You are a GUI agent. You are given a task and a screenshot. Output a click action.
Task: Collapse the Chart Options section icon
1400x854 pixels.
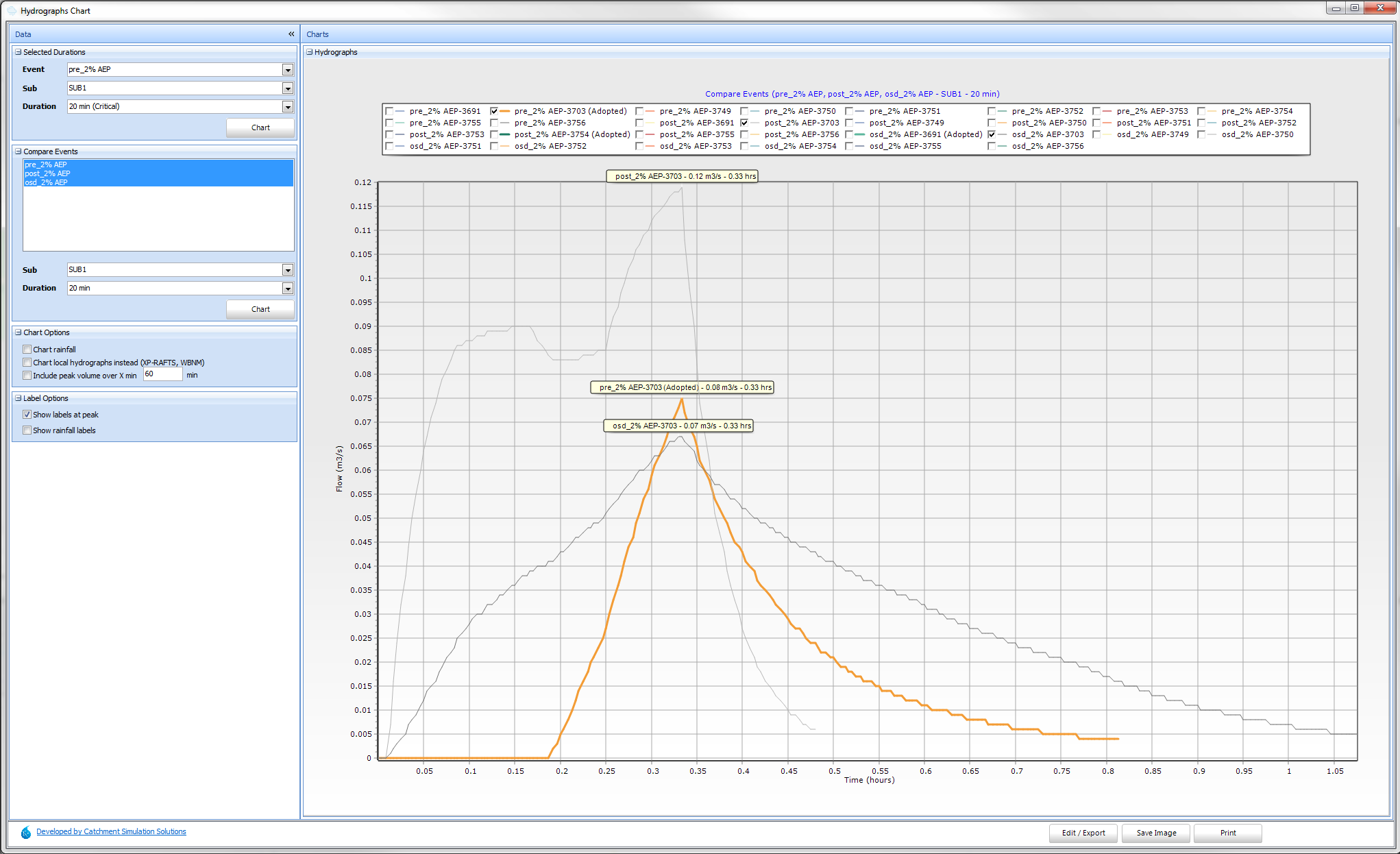[19, 332]
